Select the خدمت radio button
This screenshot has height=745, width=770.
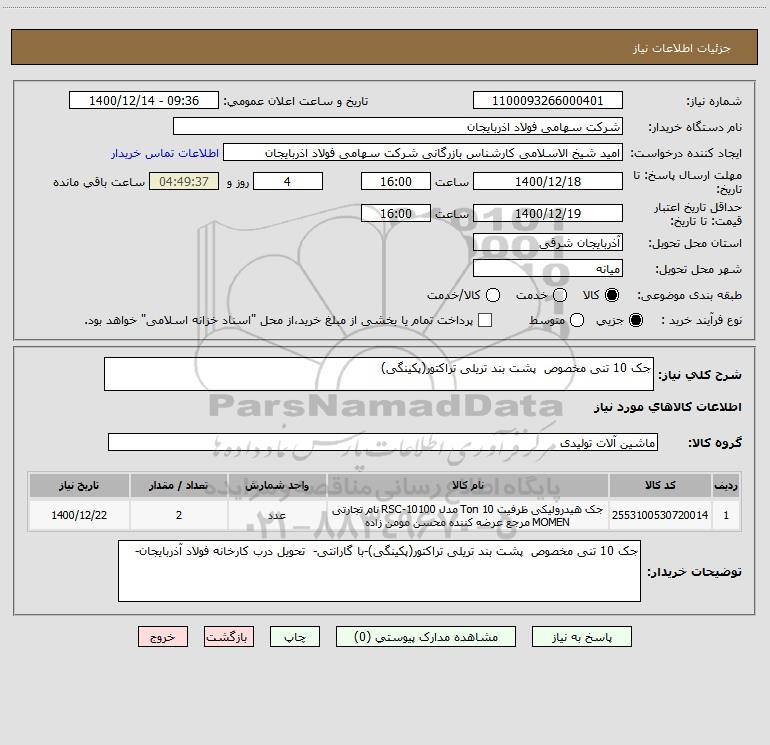[560, 295]
